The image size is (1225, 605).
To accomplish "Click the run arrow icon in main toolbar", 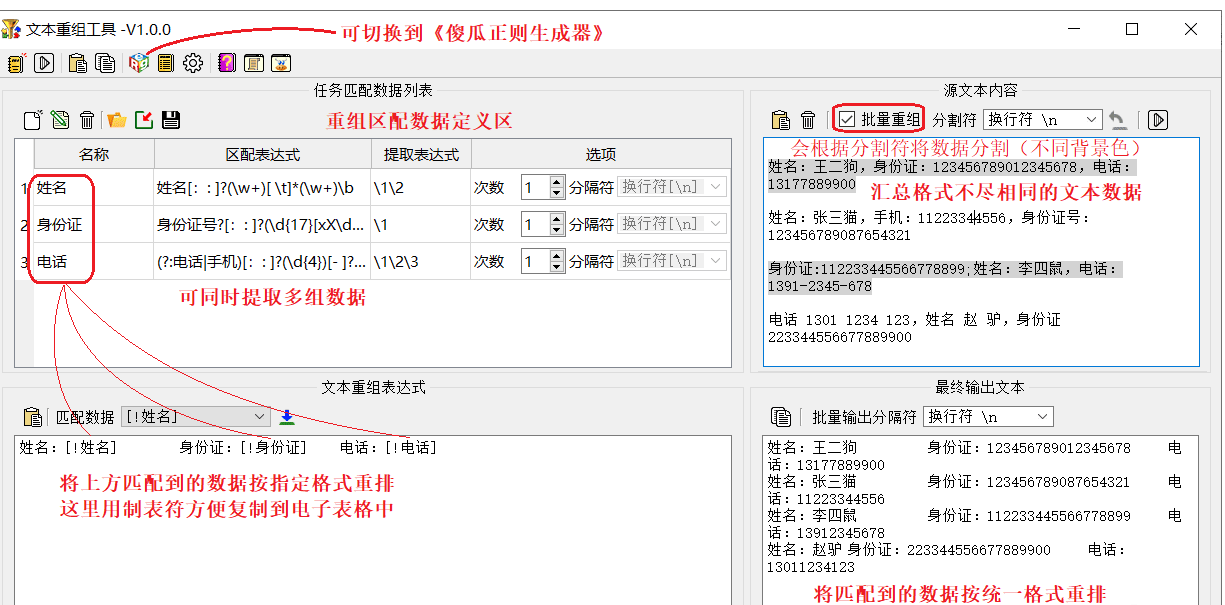I will [43, 62].
